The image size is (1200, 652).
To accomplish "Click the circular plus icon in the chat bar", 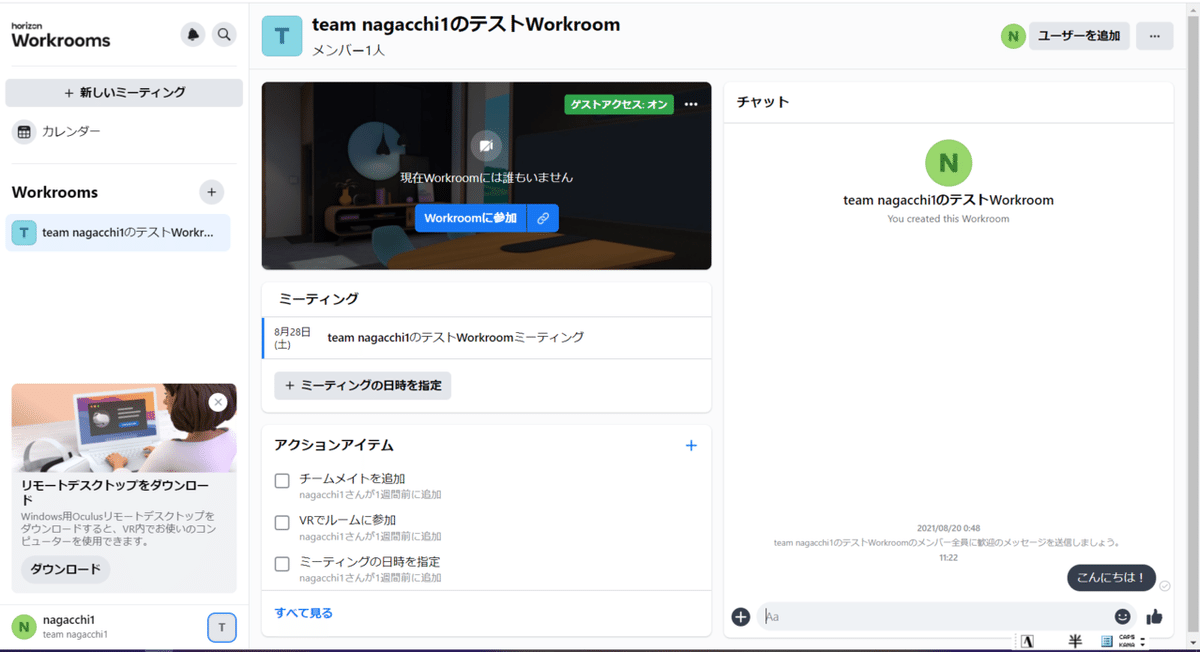I will pos(740,617).
